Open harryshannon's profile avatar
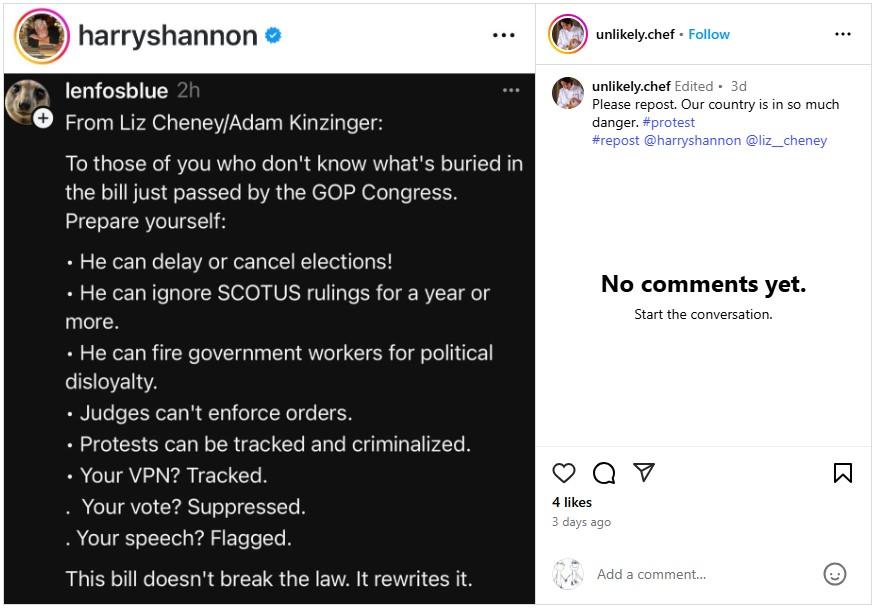 pos(41,36)
